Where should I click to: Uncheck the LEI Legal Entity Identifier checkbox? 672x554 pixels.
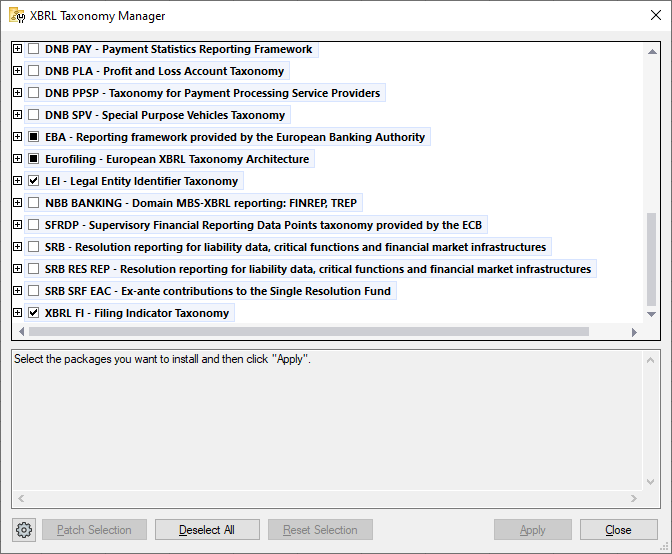[x=34, y=181]
